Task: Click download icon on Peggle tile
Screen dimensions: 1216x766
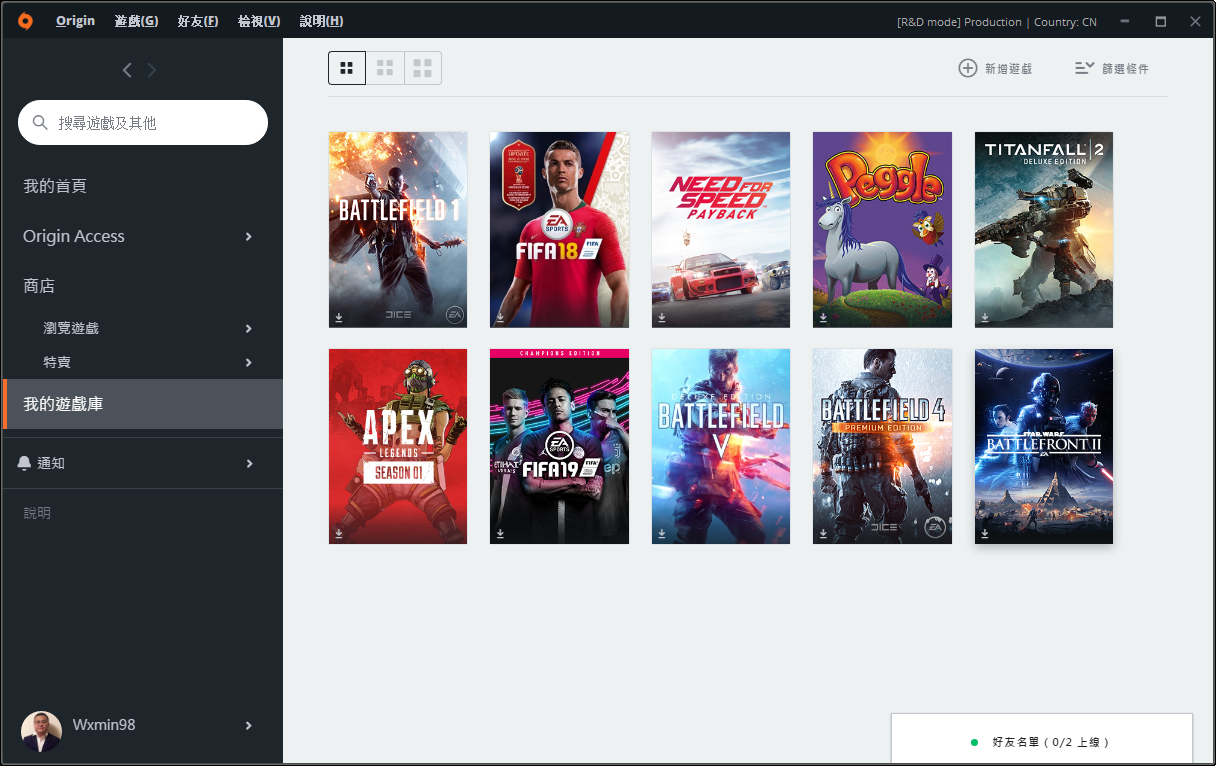Action: point(823,317)
